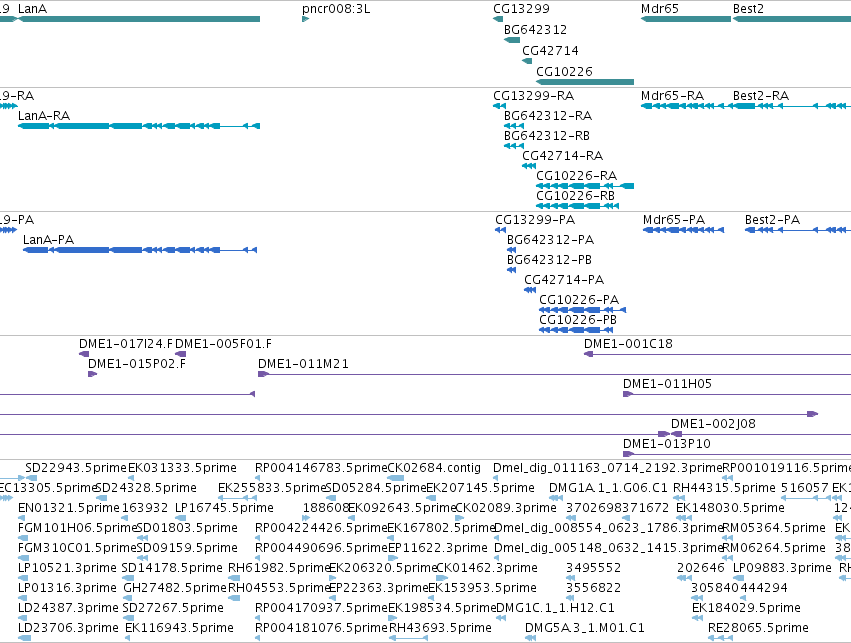
Task: Select the CG13299-PA protein label
Action: tap(535, 220)
